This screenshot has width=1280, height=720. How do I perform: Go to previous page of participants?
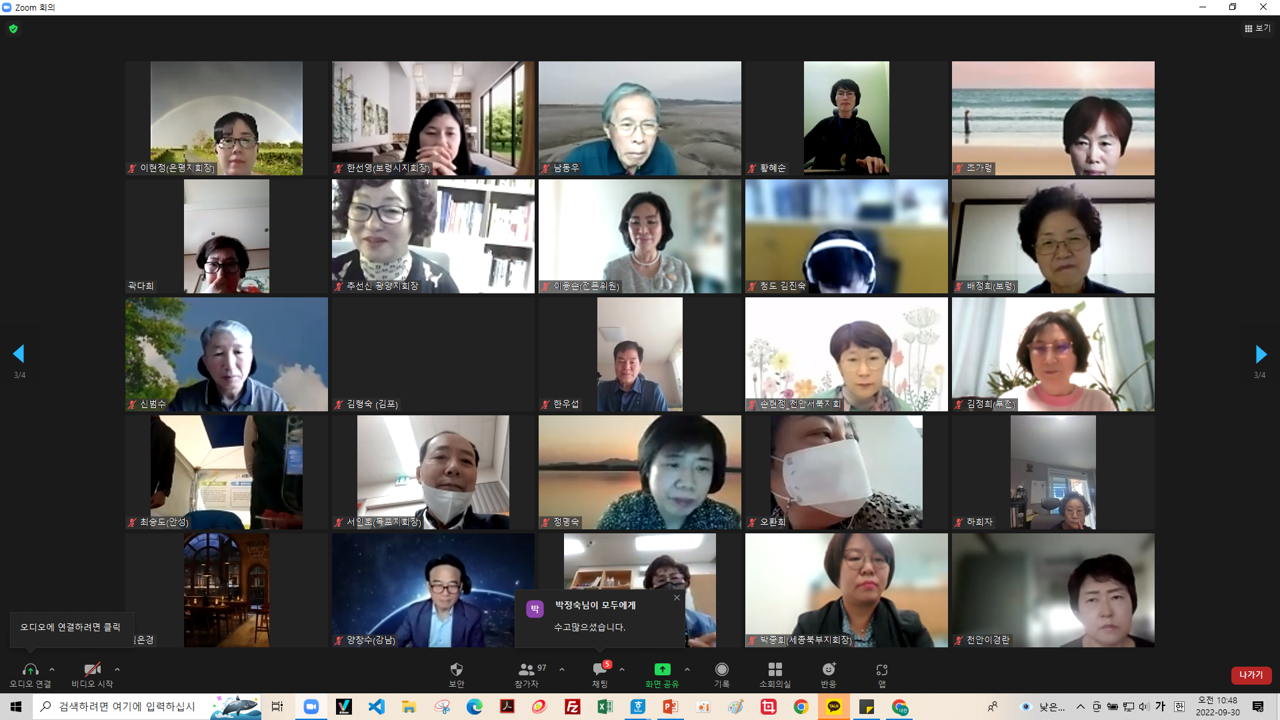[18, 354]
